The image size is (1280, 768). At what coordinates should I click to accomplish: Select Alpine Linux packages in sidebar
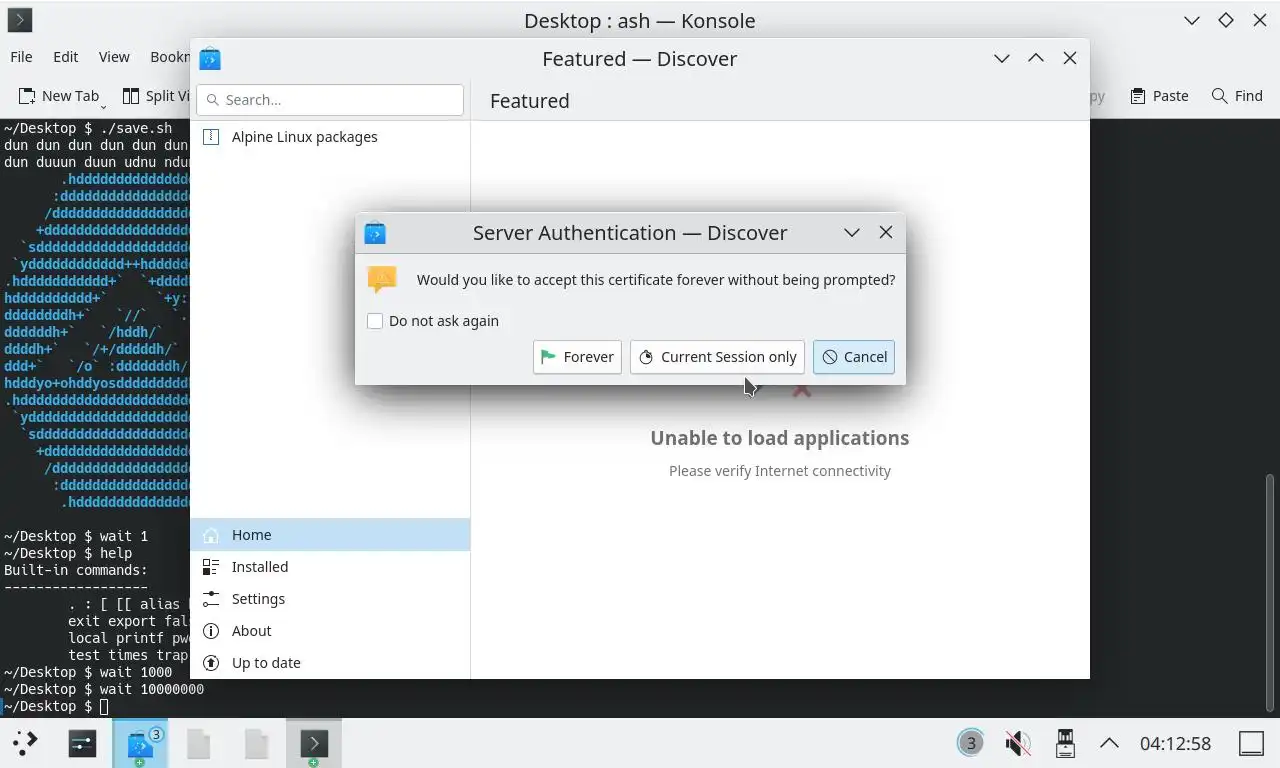[330, 137]
